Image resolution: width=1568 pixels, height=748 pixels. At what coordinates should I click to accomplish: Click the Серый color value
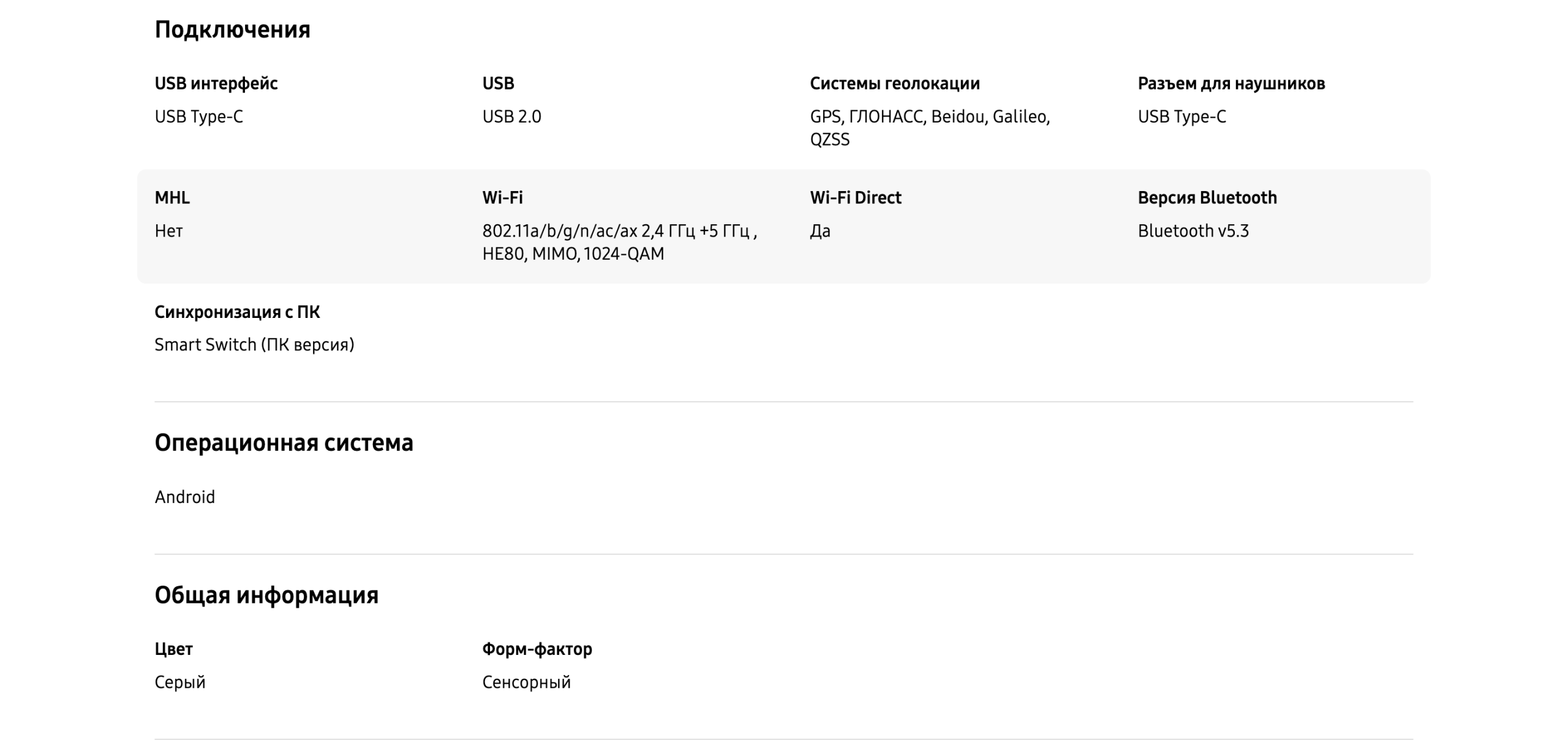[x=179, y=682]
